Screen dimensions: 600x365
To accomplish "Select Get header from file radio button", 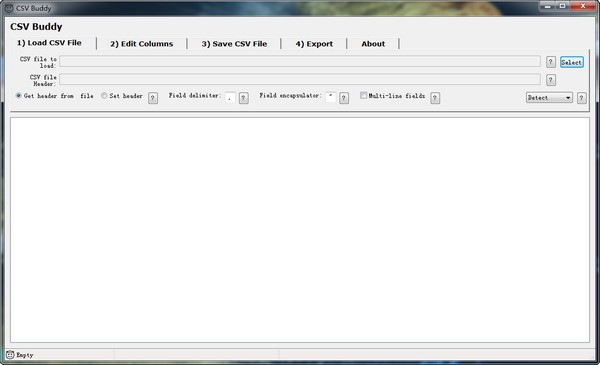I will tap(18, 96).
